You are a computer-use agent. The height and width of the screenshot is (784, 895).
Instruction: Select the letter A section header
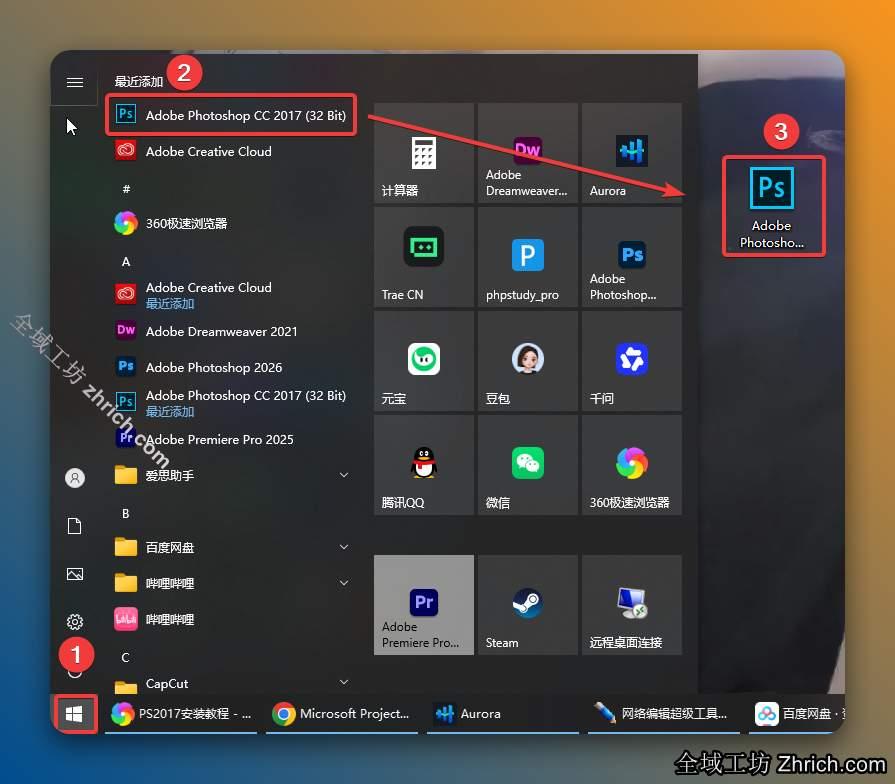click(126, 262)
